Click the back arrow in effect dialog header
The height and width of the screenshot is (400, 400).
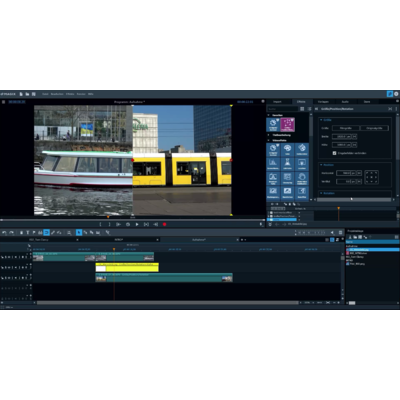tap(316, 109)
